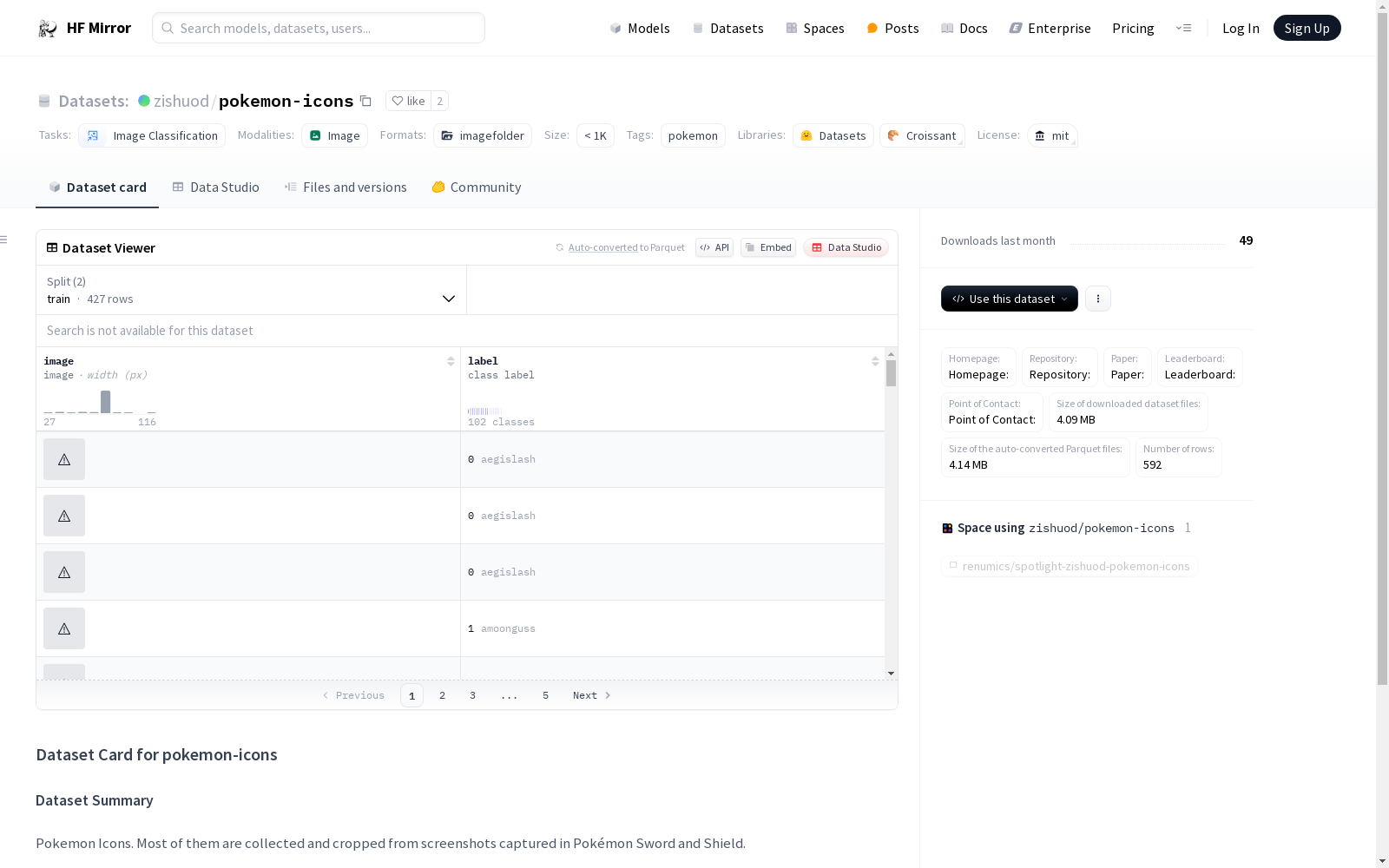Sort by the image column sort arrows
The image size is (1389, 868).
point(451,361)
